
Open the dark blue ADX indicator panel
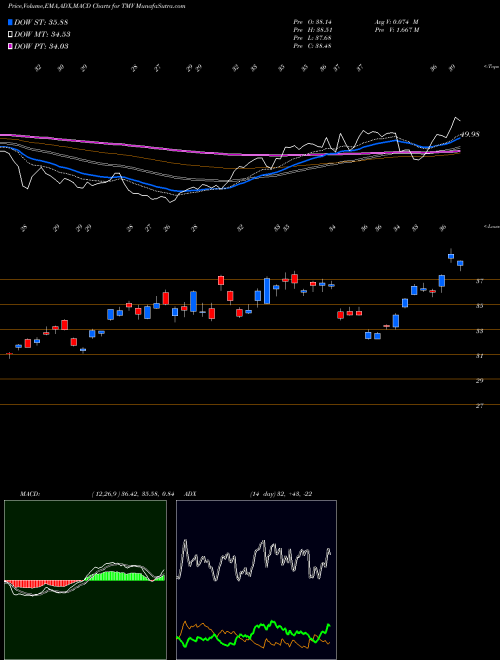point(256,580)
